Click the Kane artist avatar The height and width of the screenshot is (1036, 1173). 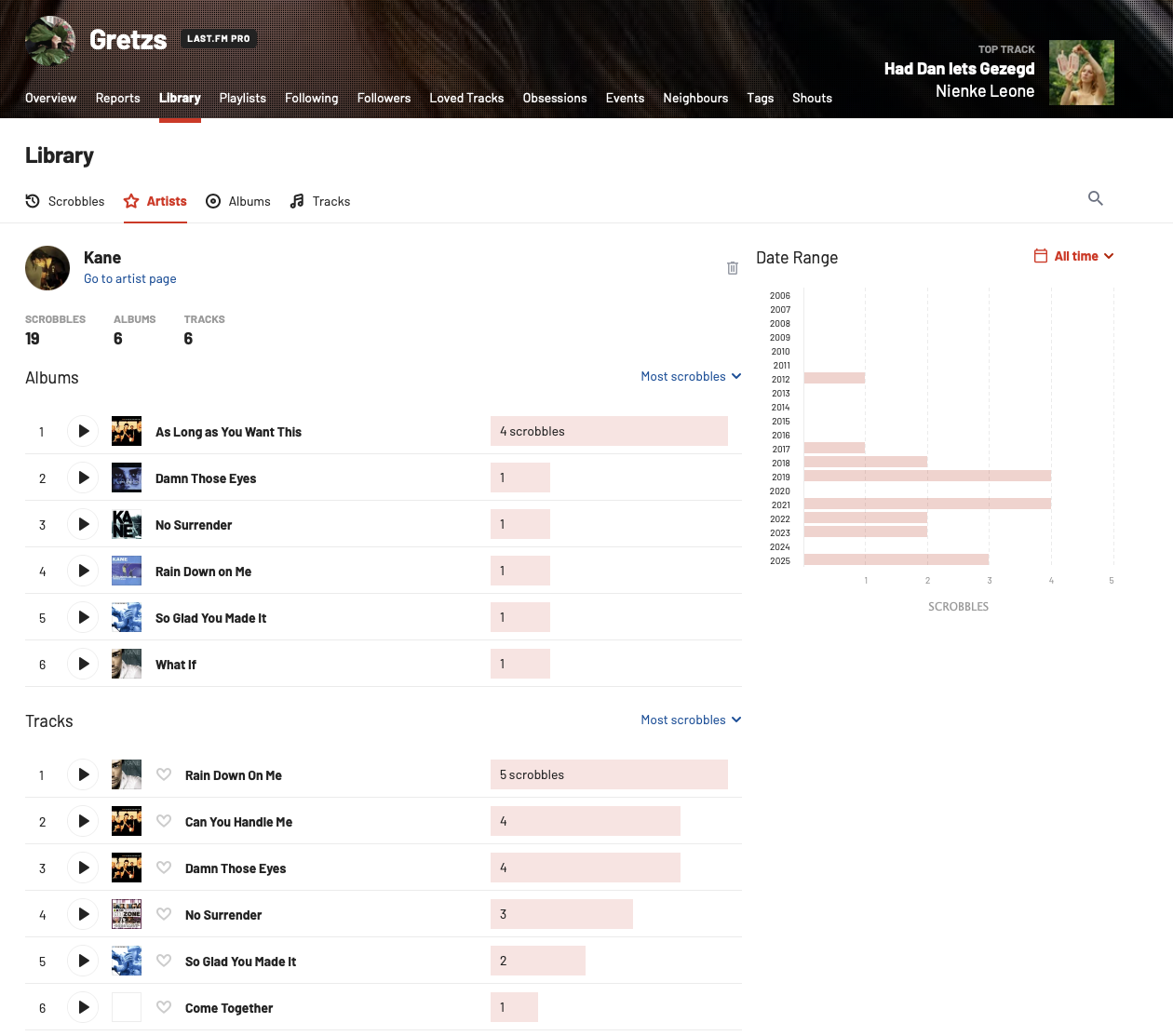coord(47,268)
